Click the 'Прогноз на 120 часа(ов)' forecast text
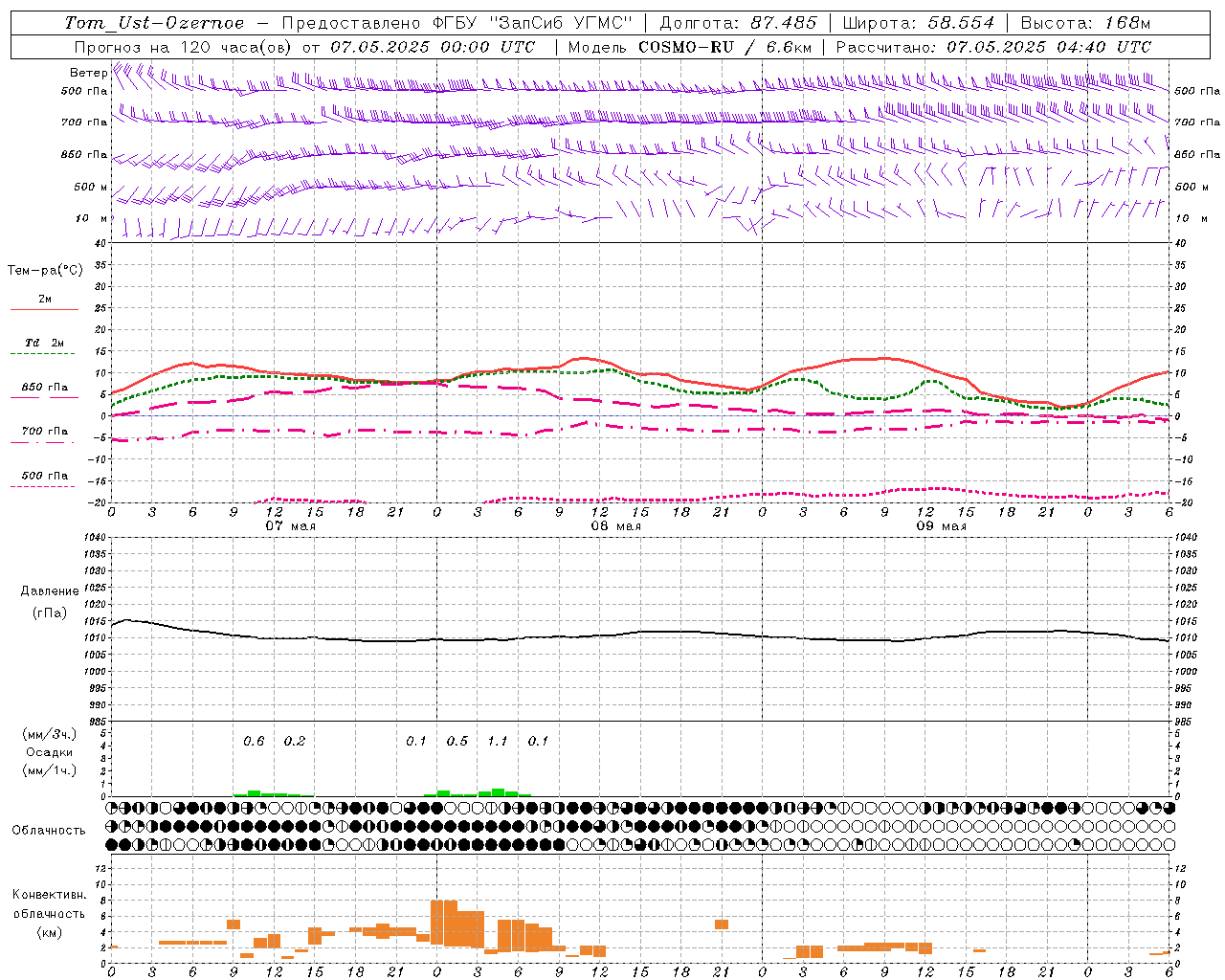 pos(185,47)
